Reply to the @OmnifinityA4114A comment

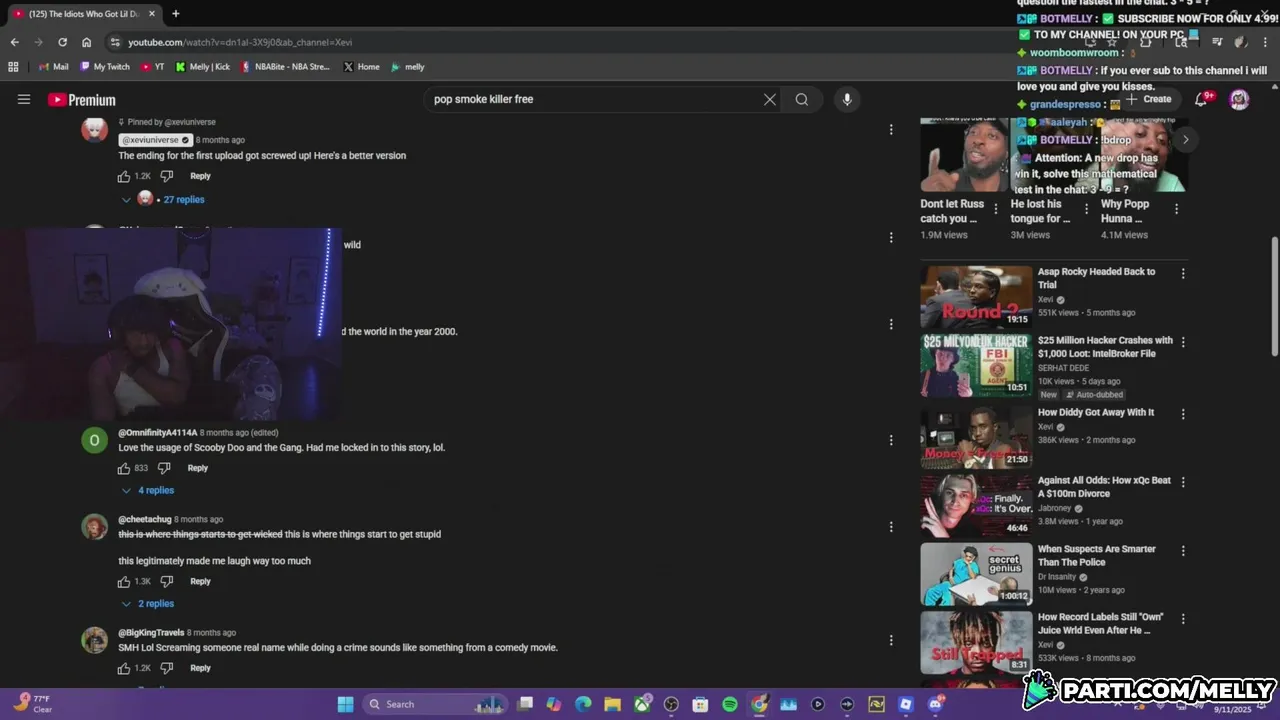click(x=198, y=468)
